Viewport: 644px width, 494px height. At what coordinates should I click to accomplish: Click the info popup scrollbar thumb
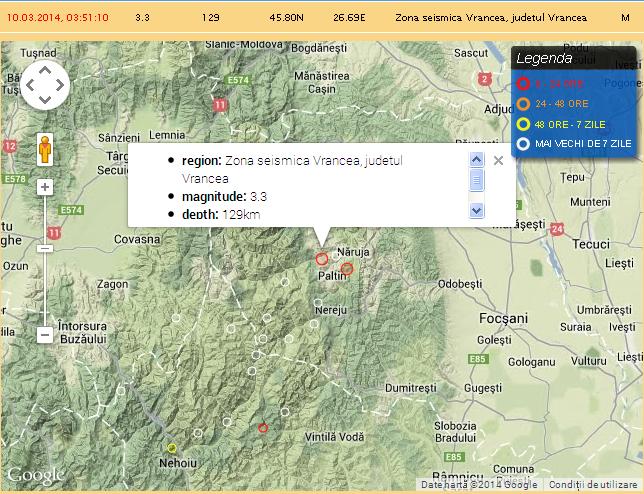click(x=476, y=180)
